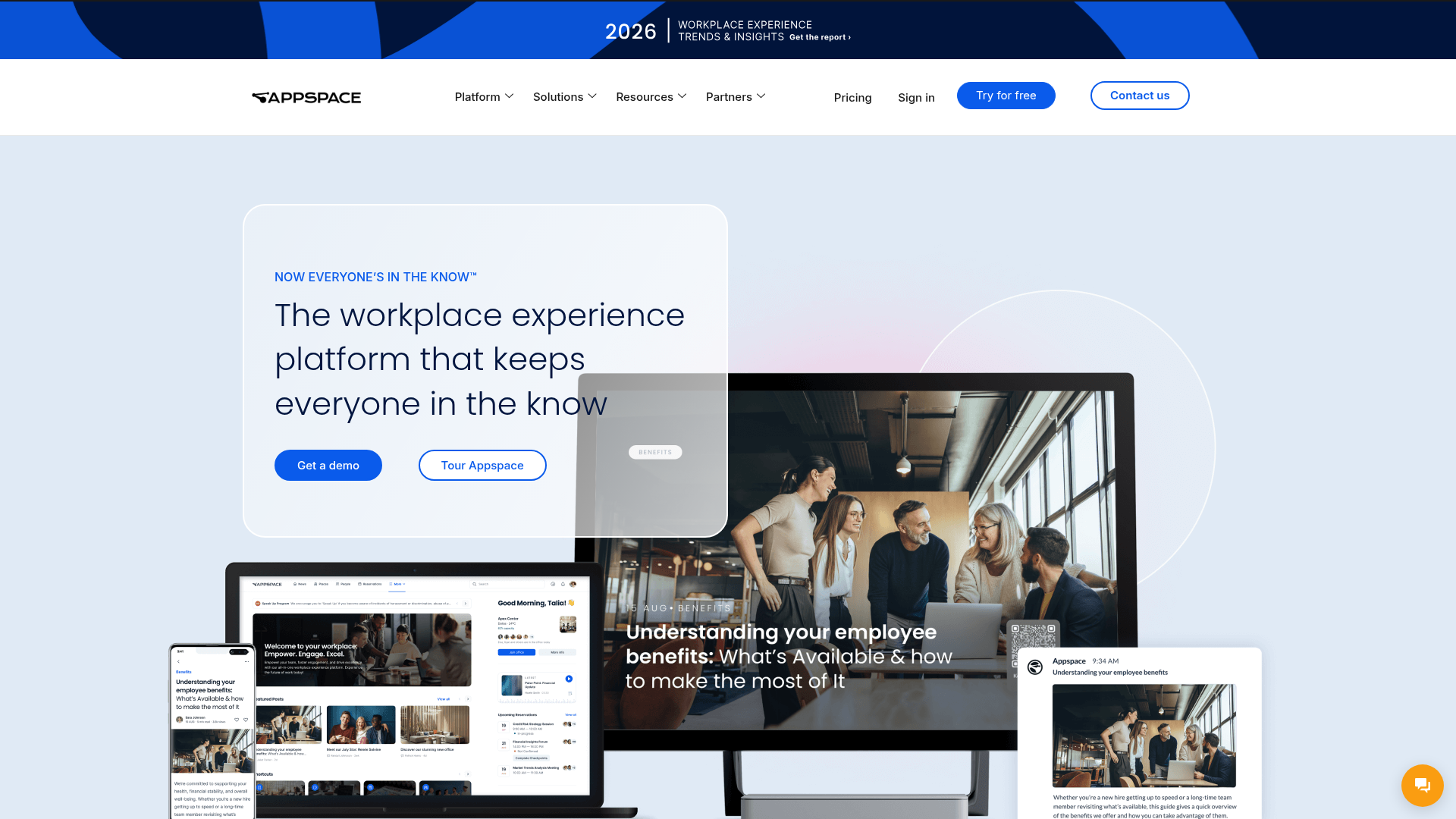Click the user avatar in the demo app
This screenshot has width=1456, height=819.
click(x=573, y=585)
